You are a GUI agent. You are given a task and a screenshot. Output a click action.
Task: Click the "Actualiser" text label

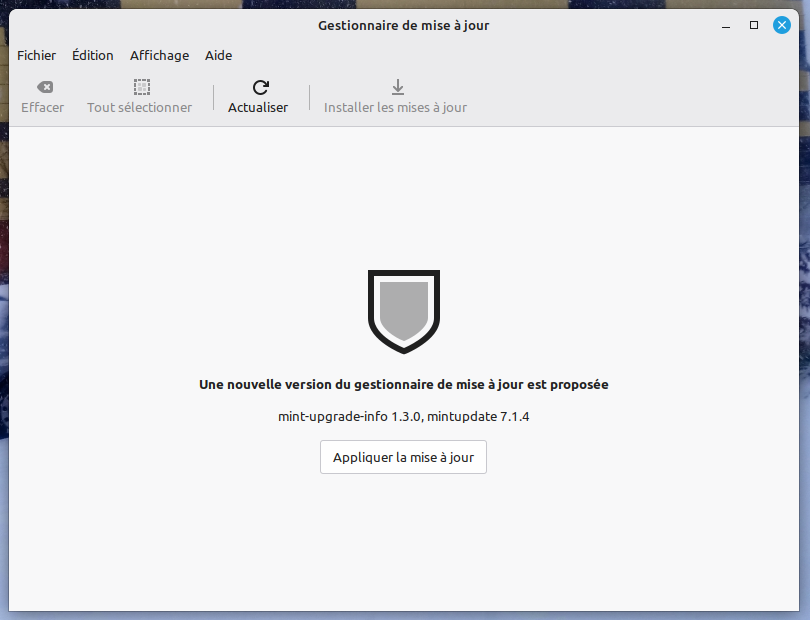coord(258,108)
